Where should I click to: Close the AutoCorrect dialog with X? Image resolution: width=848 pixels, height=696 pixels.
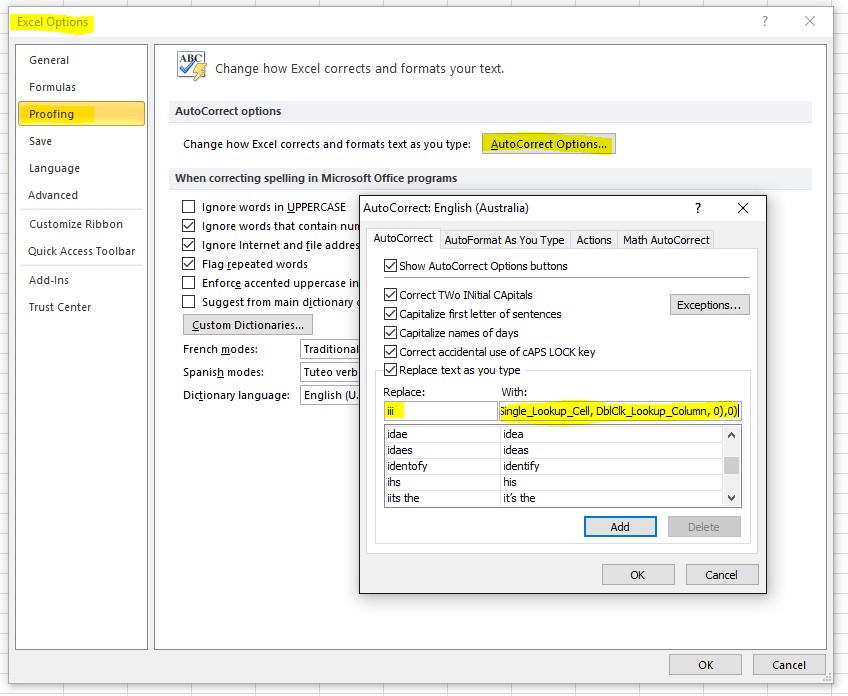click(742, 208)
